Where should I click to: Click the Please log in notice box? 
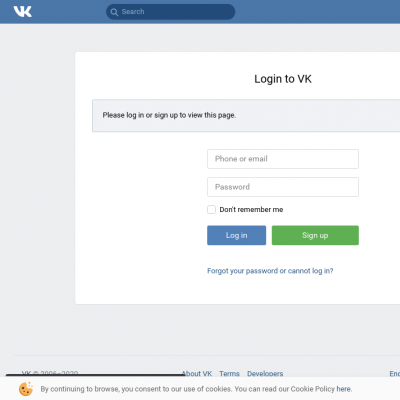tap(246, 115)
